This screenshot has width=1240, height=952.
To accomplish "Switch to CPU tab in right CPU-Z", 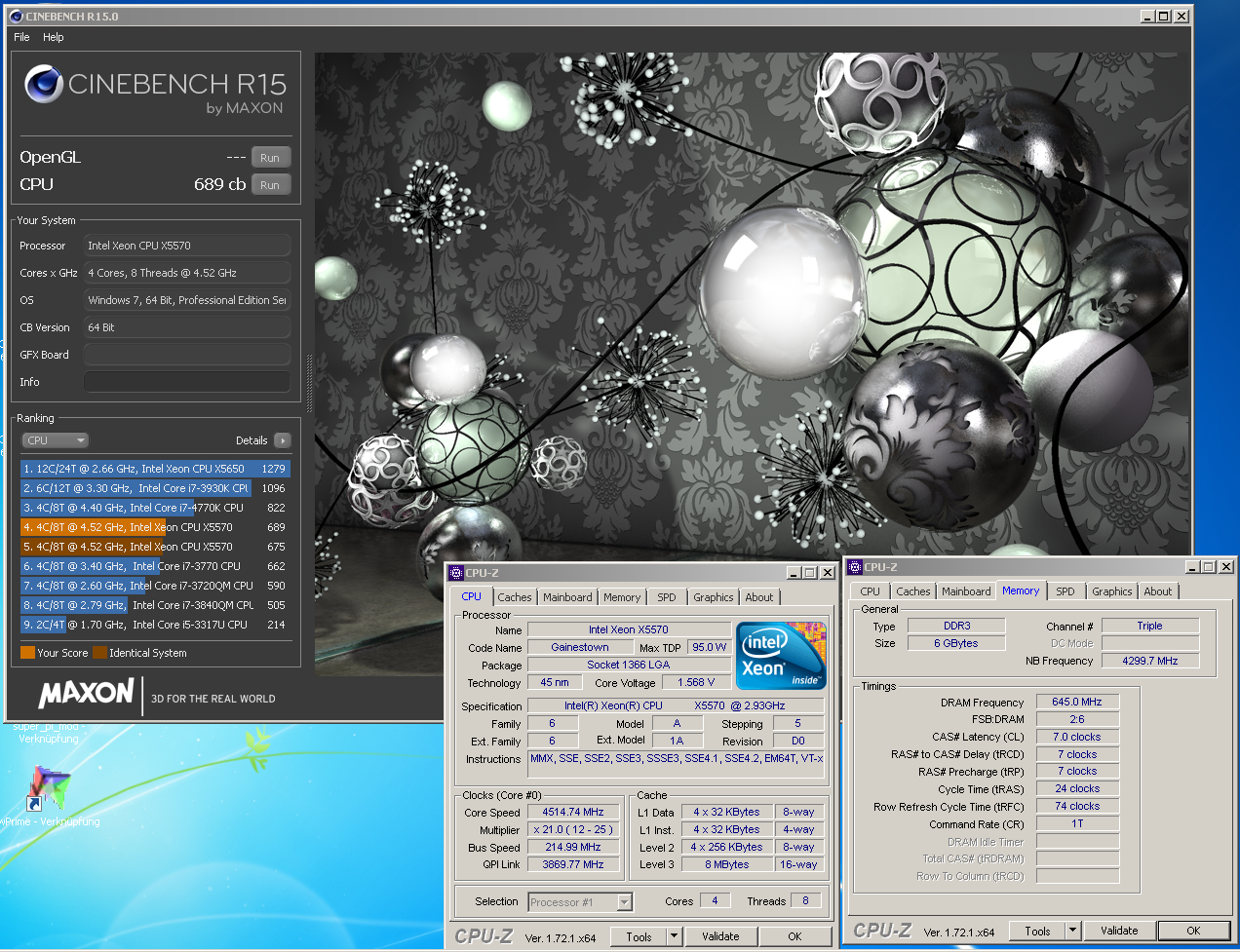I will [x=871, y=591].
